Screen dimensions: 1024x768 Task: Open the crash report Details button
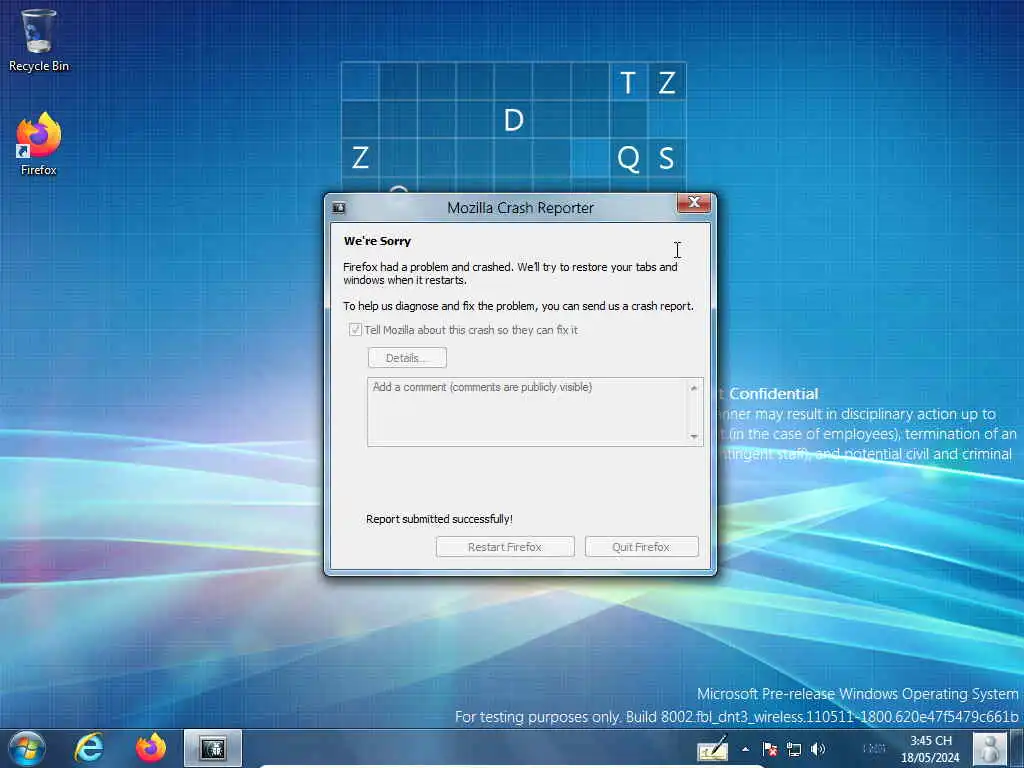pos(408,358)
